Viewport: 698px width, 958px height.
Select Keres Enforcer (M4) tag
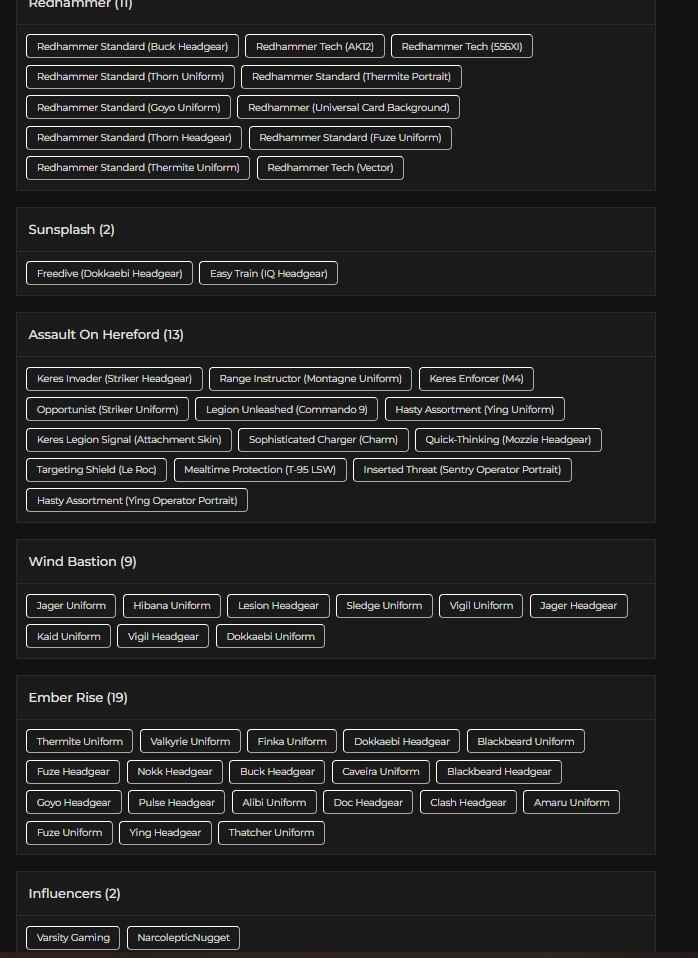point(476,379)
